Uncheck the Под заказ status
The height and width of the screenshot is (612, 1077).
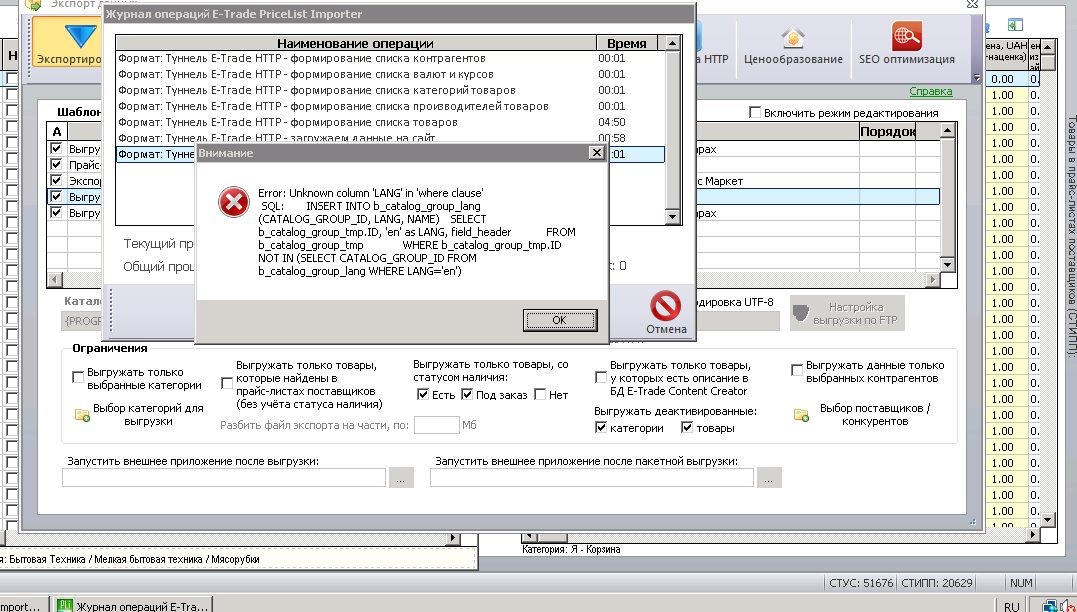coord(467,394)
